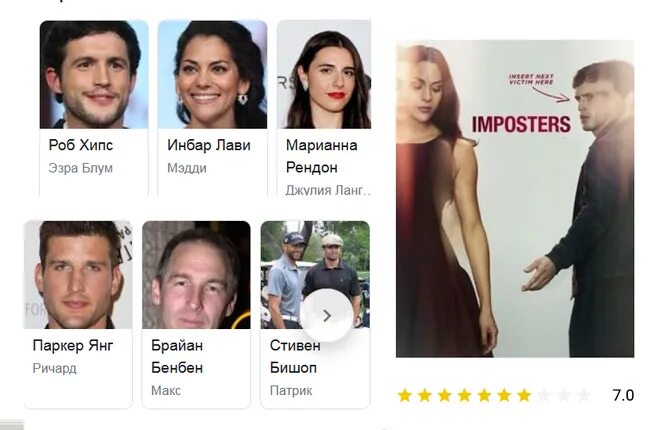659x430 pixels.
Task: Open Брайан Бенбен actor photo
Action: click(x=196, y=275)
